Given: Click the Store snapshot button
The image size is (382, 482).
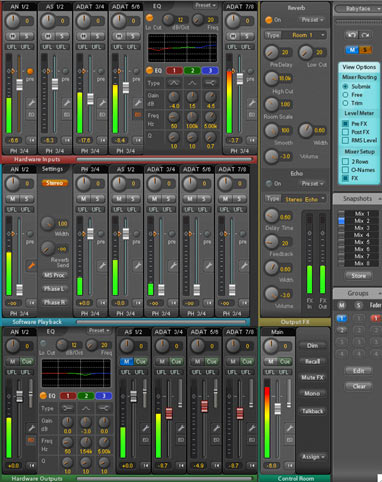Looking at the screenshot, I should (x=358, y=276).
